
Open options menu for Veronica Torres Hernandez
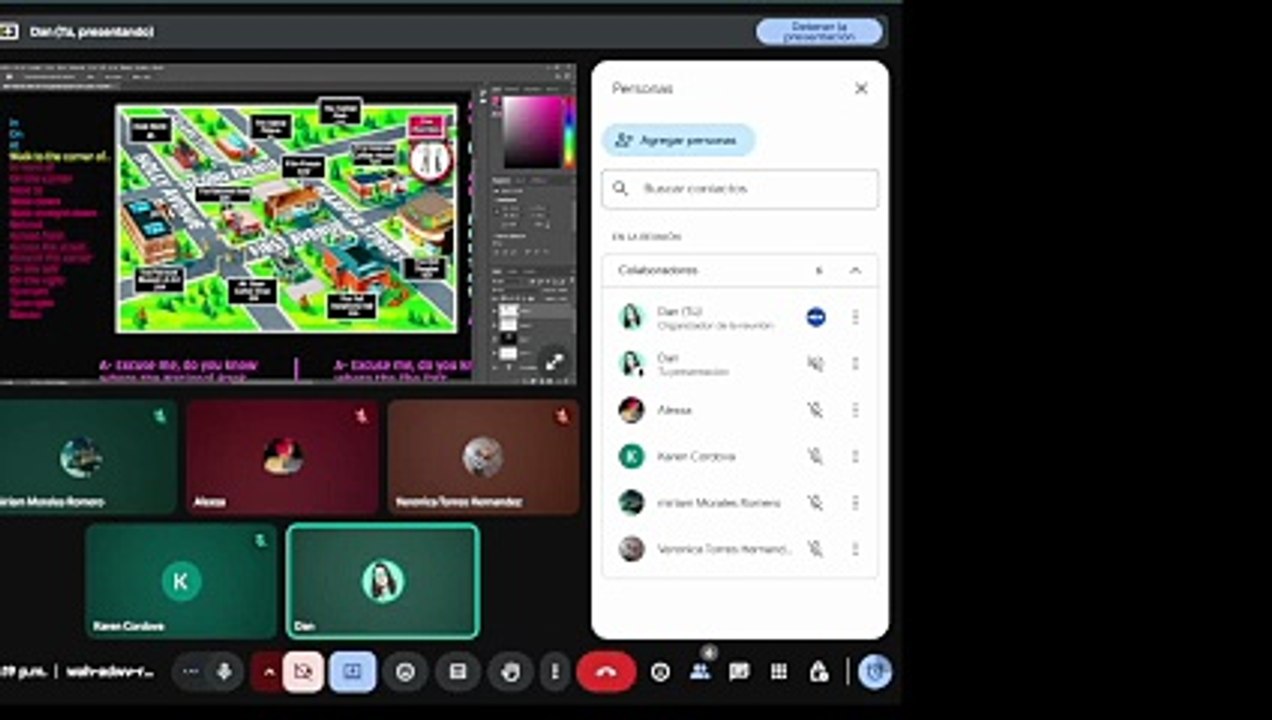pyautogui.click(x=855, y=549)
